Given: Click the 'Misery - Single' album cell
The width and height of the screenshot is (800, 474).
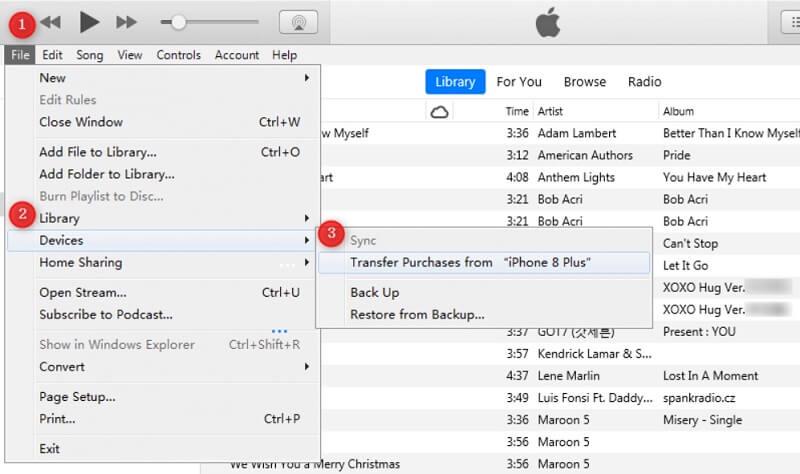Looking at the screenshot, I should click(x=702, y=420).
